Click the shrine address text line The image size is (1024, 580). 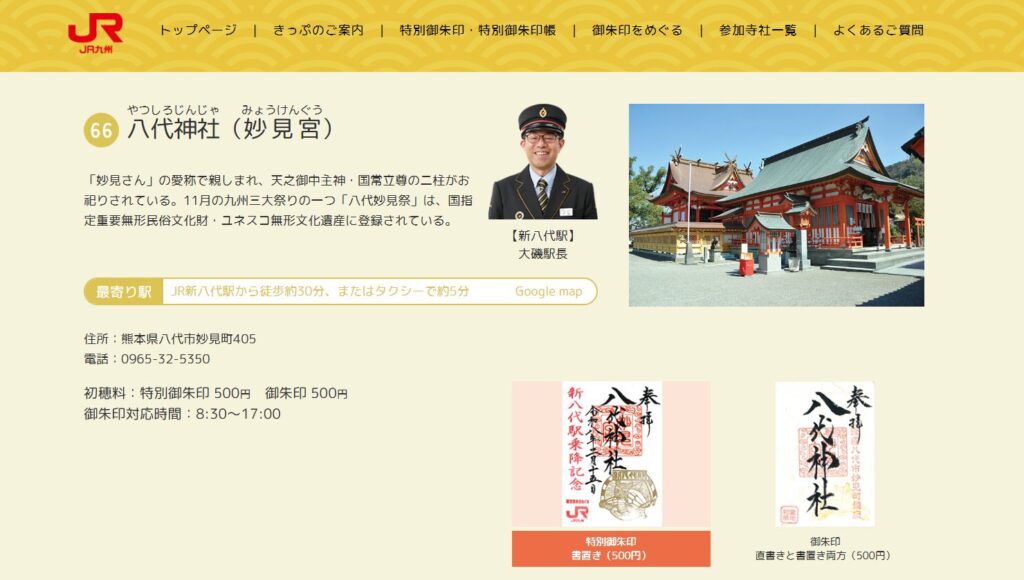click(x=170, y=338)
